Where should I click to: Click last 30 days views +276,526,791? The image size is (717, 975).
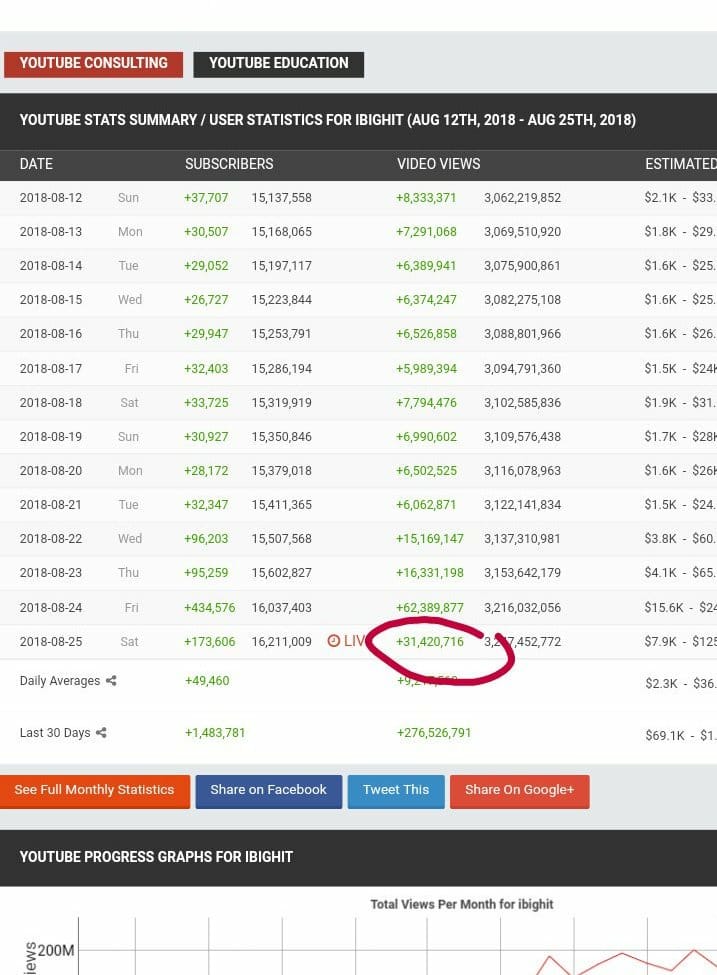click(434, 733)
